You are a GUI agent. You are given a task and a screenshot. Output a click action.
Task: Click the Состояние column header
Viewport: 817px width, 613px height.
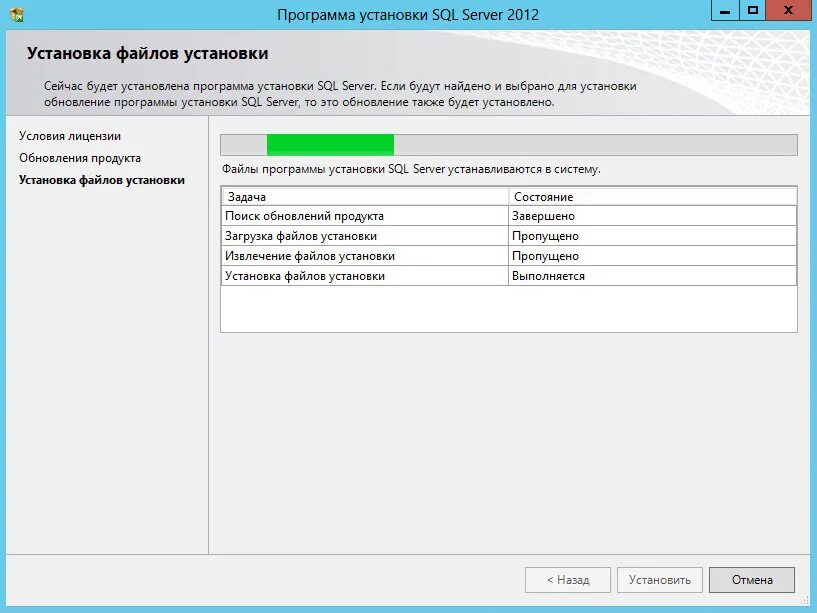pos(652,197)
